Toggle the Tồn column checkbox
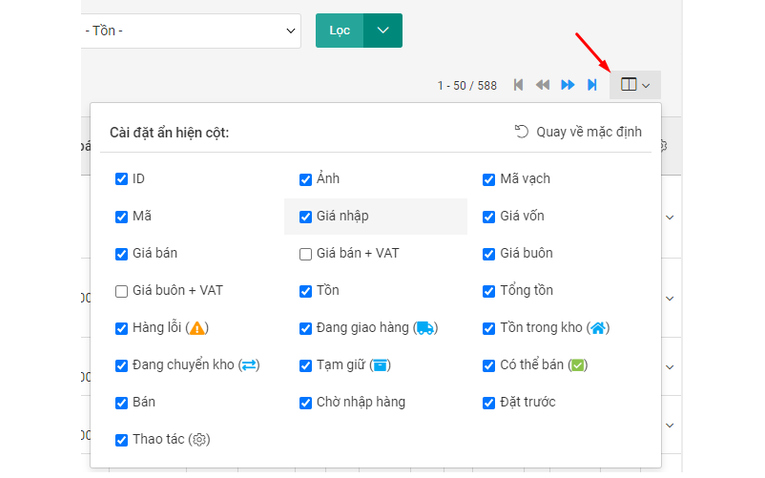The image size is (765, 478). click(x=305, y=291)
